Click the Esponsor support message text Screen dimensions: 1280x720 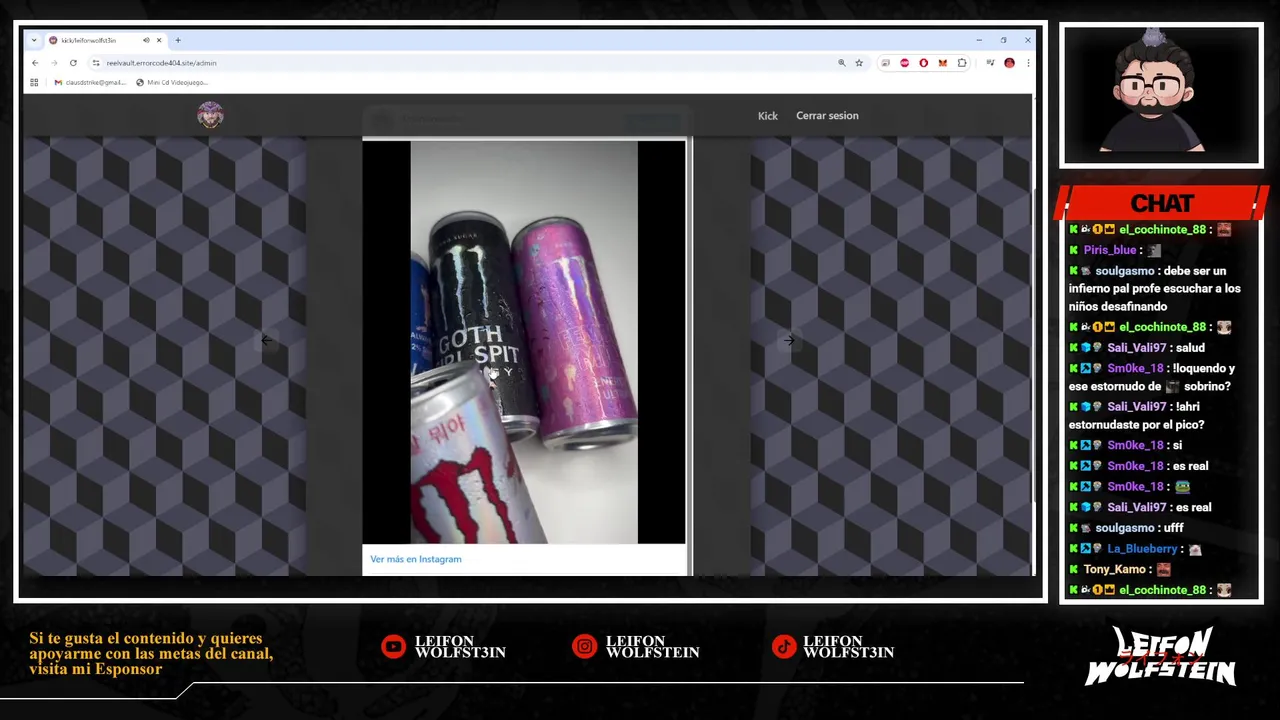[151, 654]
